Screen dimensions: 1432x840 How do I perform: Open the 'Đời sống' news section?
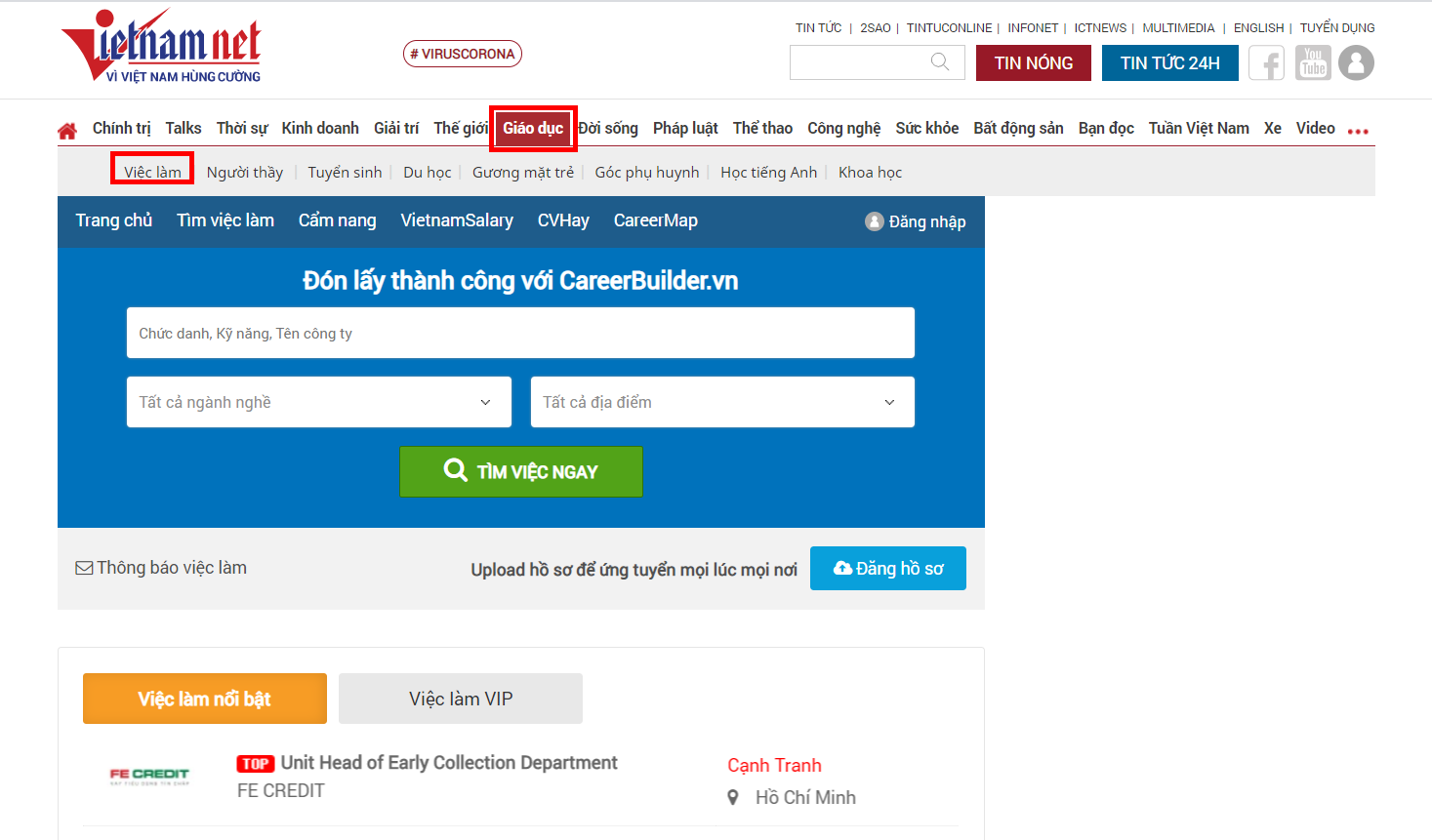click(x=608, y=128)
